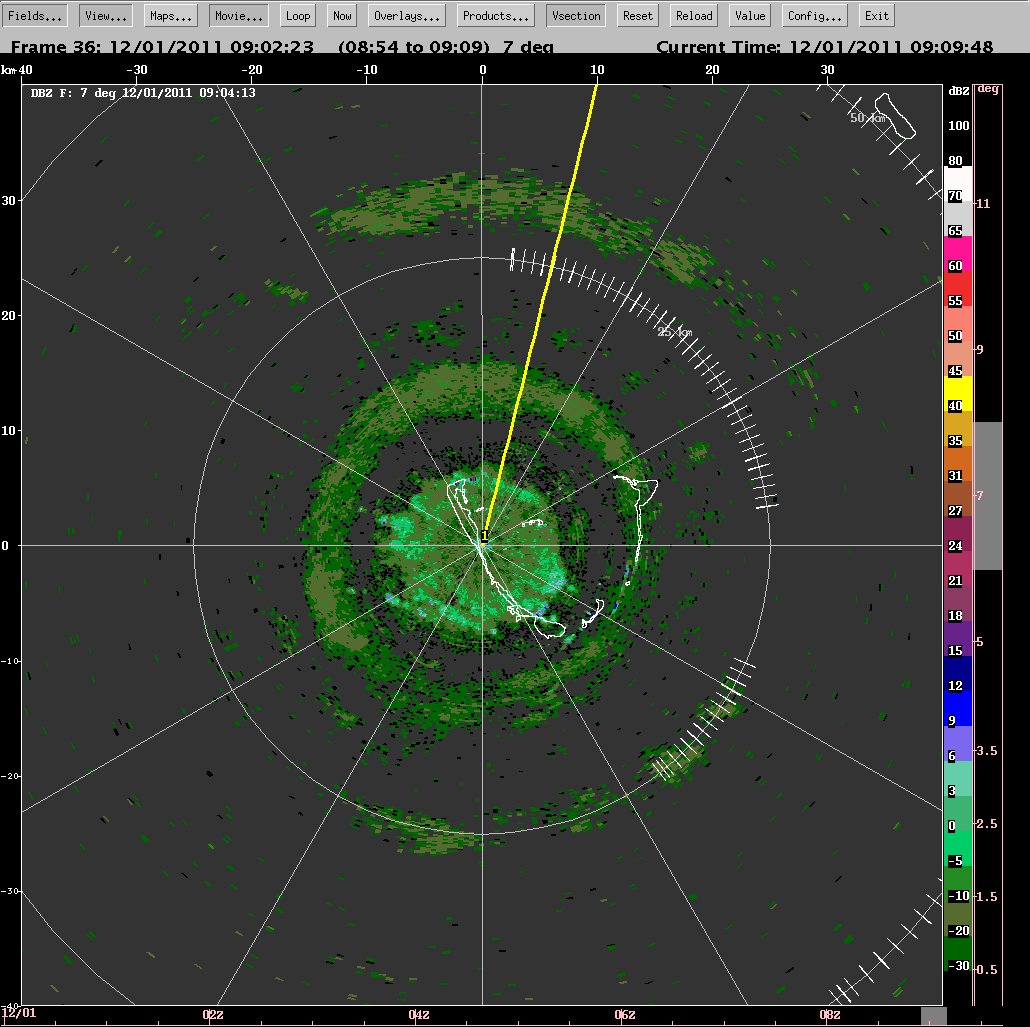Open the Maps overlay menu
The width and height of the screenshot is (1030, 1027).
(169, 15)
